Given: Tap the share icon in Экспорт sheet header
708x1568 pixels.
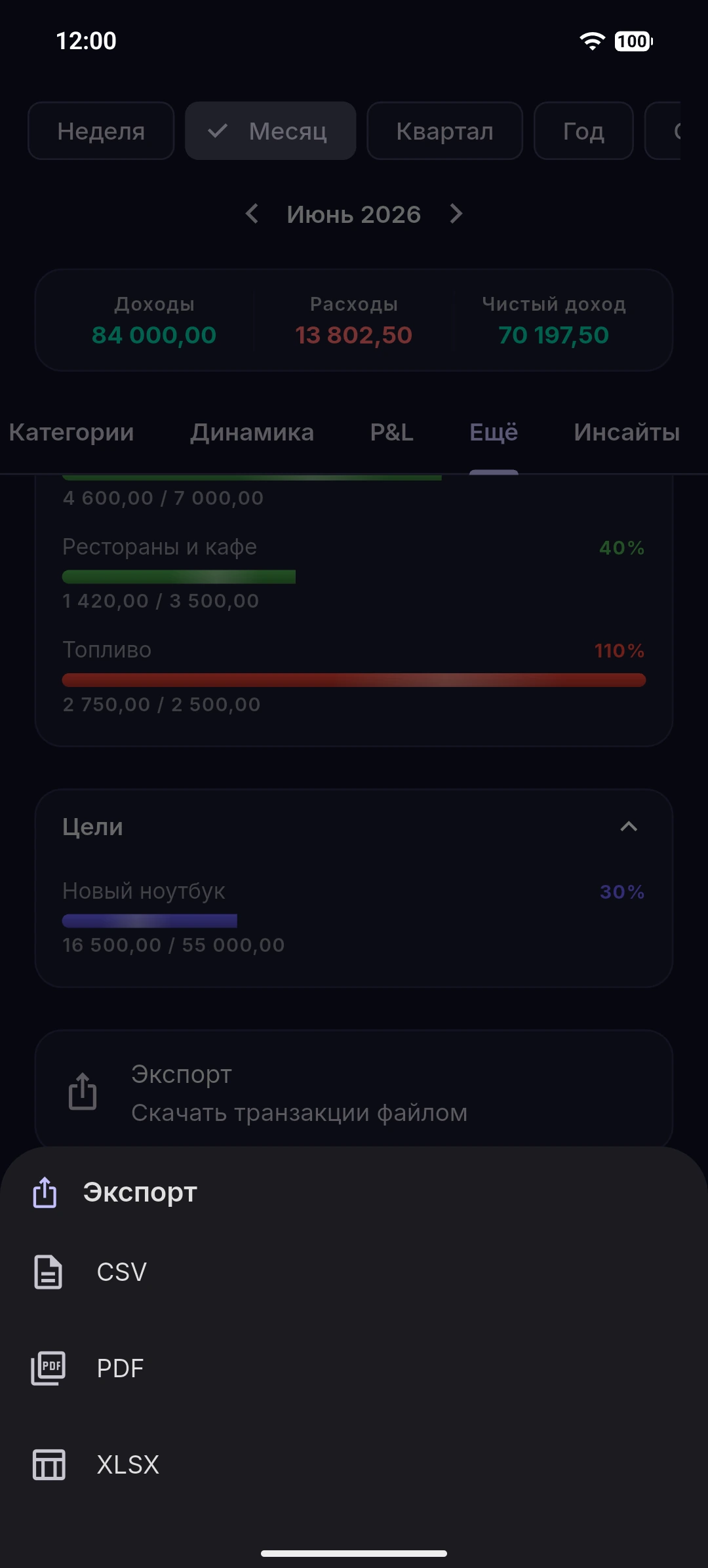Looking at the screenshot, I should [45, 1192].
